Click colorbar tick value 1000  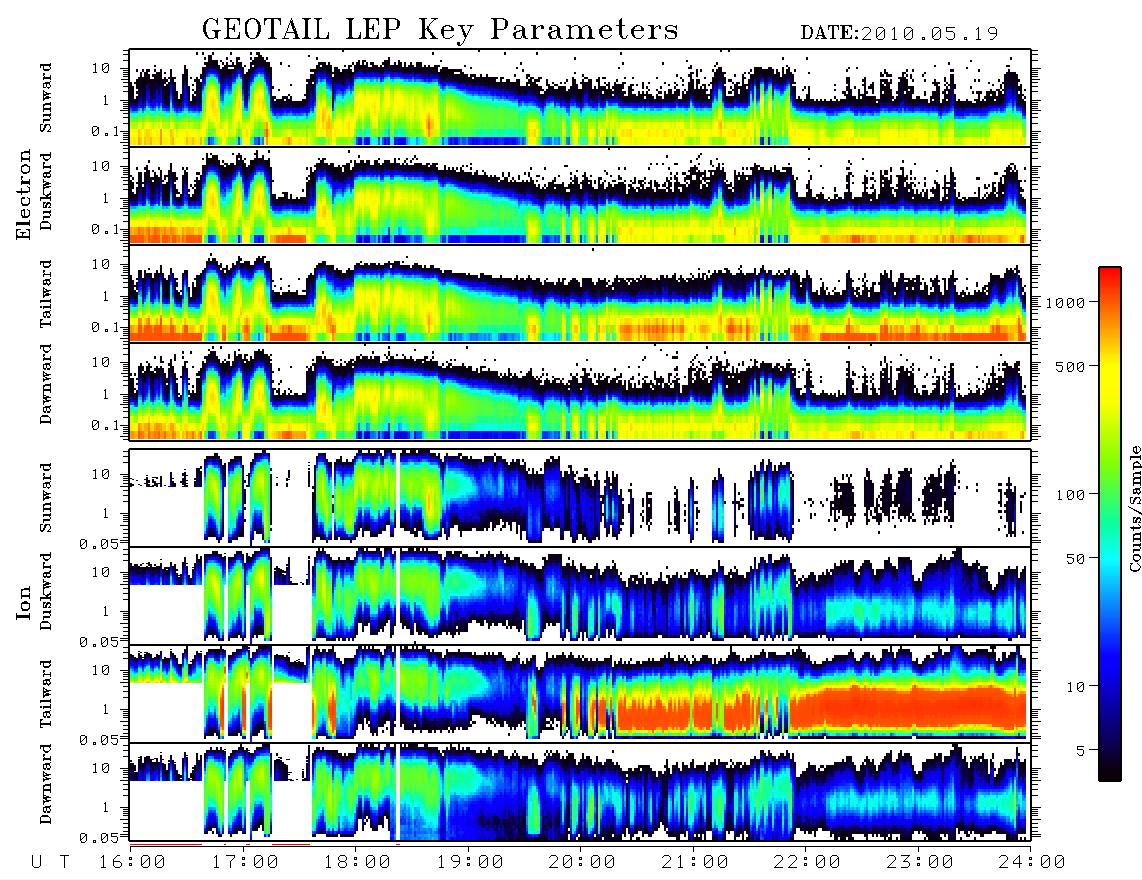click(1065, 302)
